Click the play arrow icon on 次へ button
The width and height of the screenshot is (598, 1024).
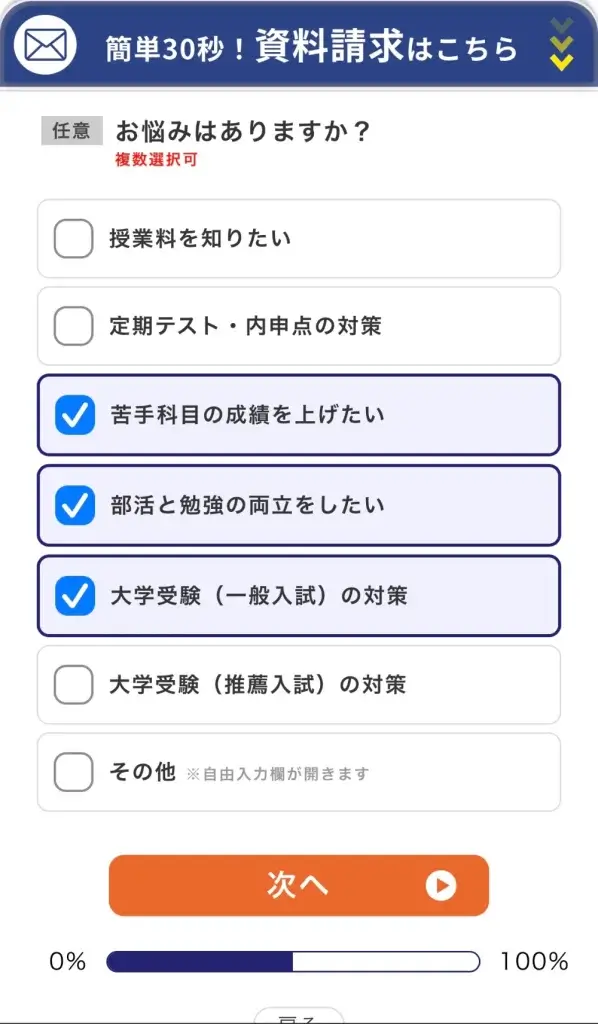[x=441, y=886]
